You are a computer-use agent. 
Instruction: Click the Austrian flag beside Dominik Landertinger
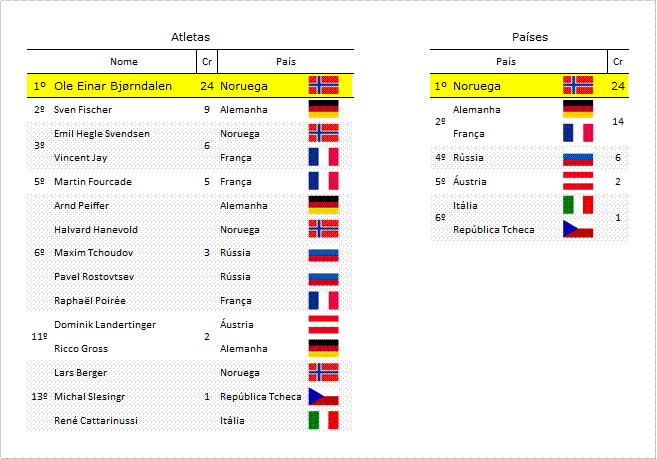pyautogui.click(x=323, y=324)
